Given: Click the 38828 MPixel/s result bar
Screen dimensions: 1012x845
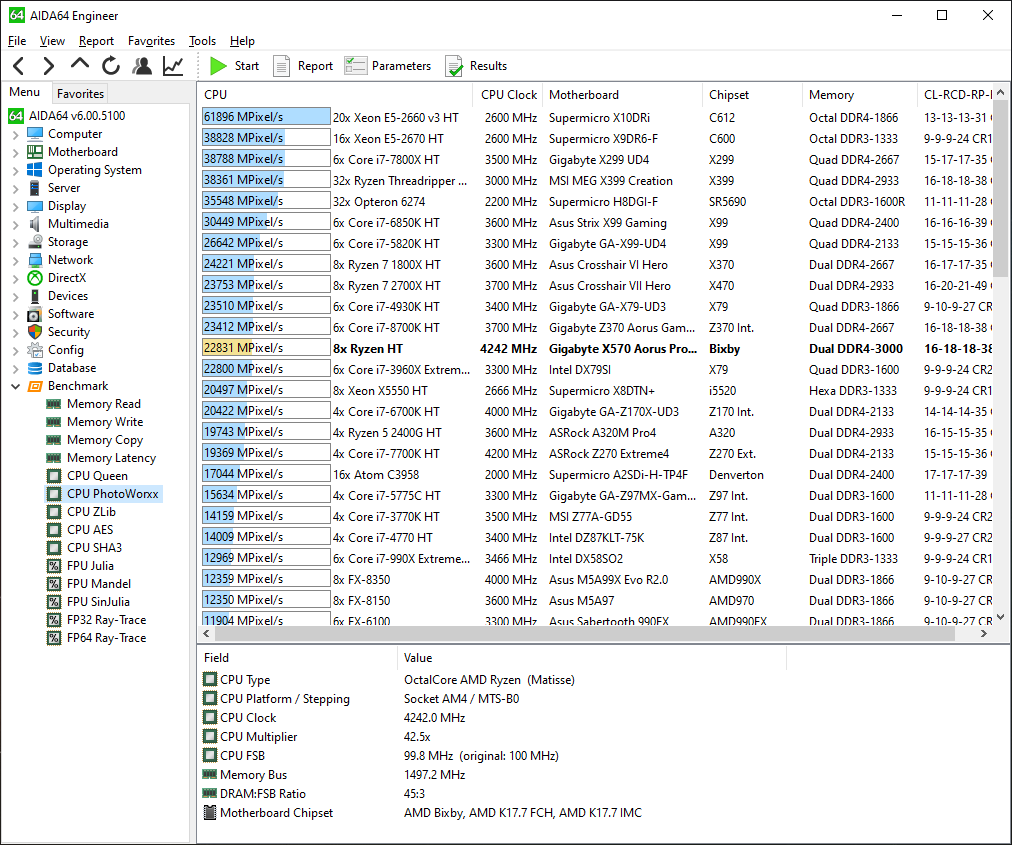Looking at the screenshot, I should click(266, 138).
